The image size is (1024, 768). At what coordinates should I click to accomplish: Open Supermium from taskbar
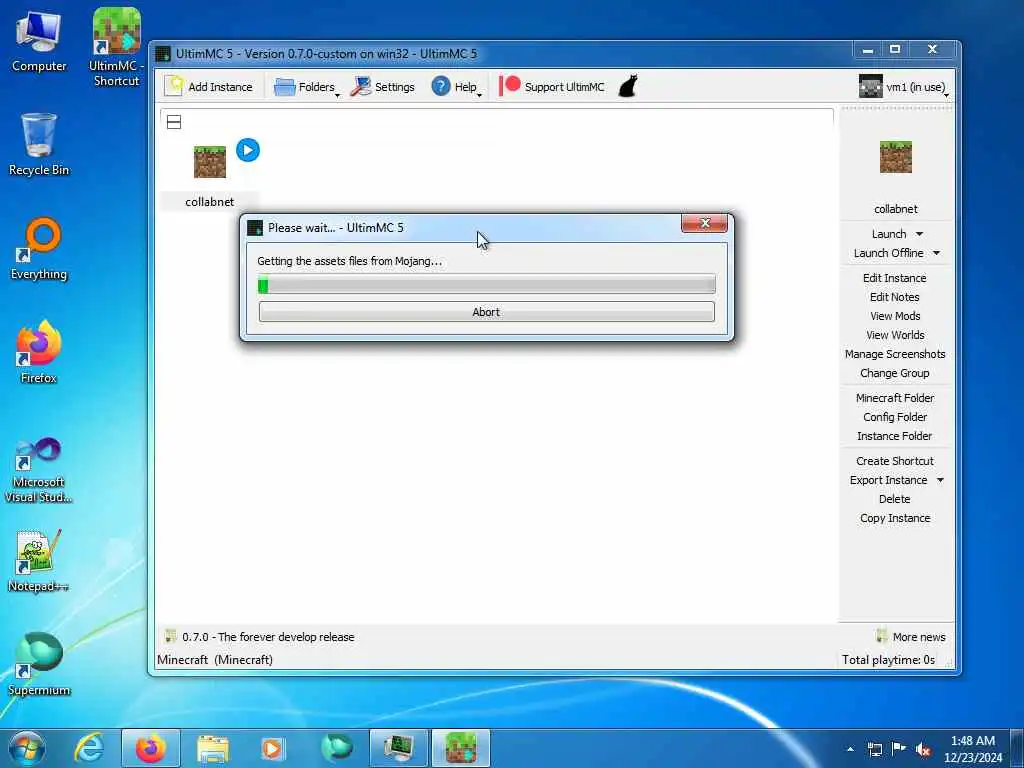pyautogui.click(x=337, y=748)
